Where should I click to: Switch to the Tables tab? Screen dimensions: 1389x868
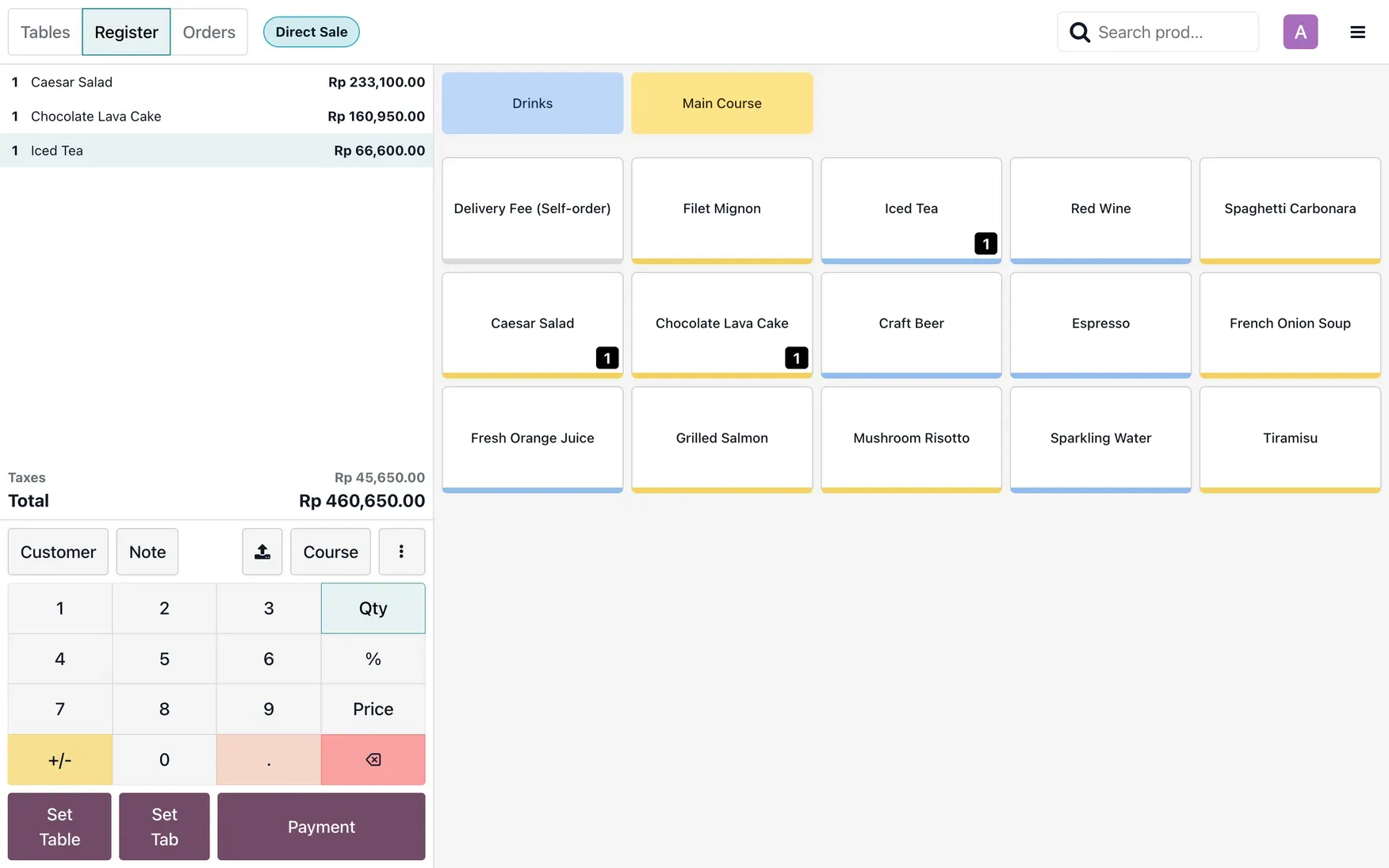click(45, 32)
